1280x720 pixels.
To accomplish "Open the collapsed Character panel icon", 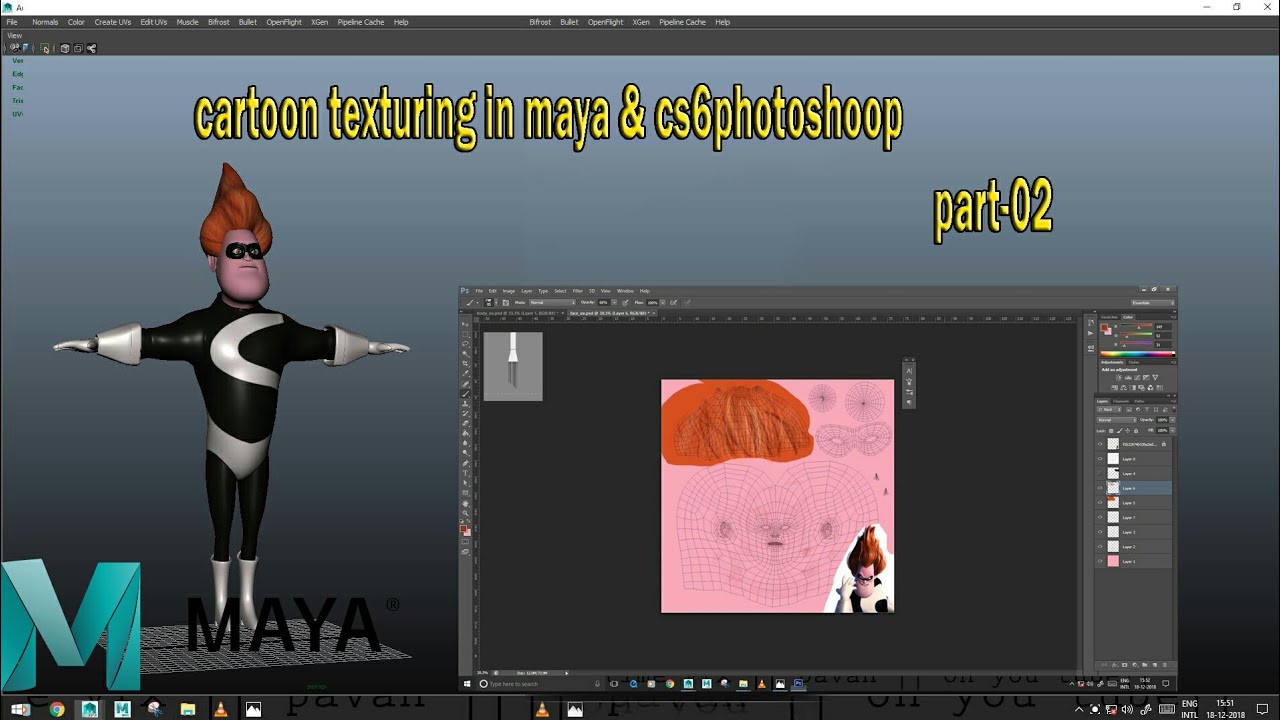I will [x=908, y=371].
